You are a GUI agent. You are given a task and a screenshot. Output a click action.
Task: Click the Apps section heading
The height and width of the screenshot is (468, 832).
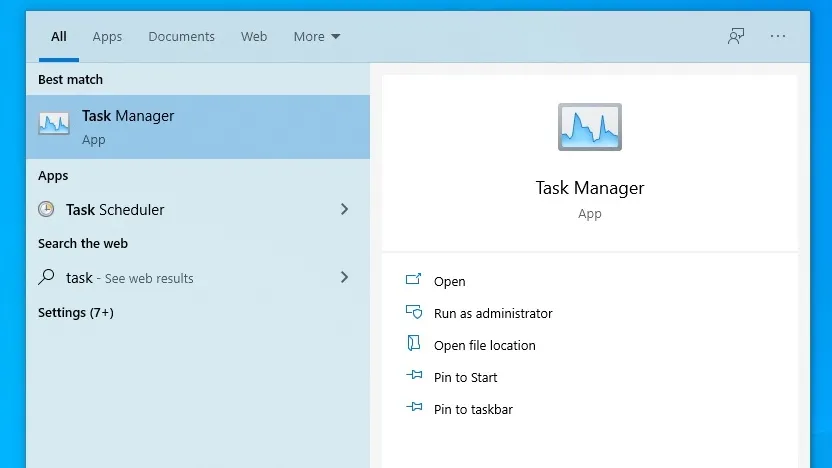tap(53, 176)
